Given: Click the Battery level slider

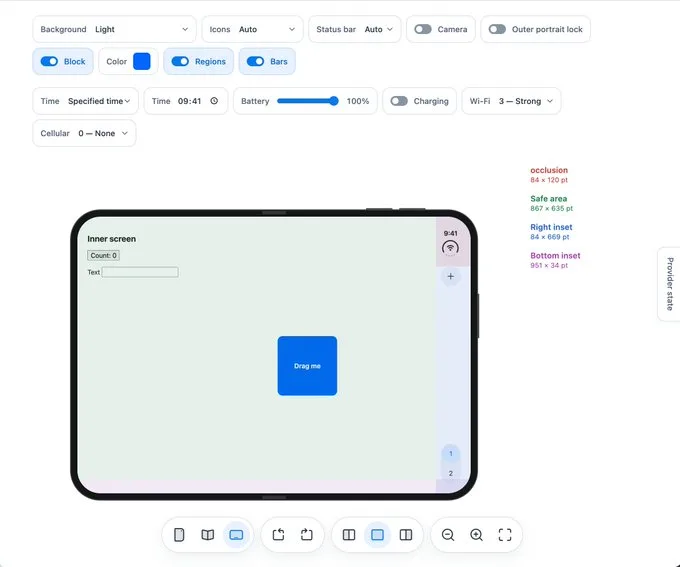Looking at the screenshot, I should (307, 101).
